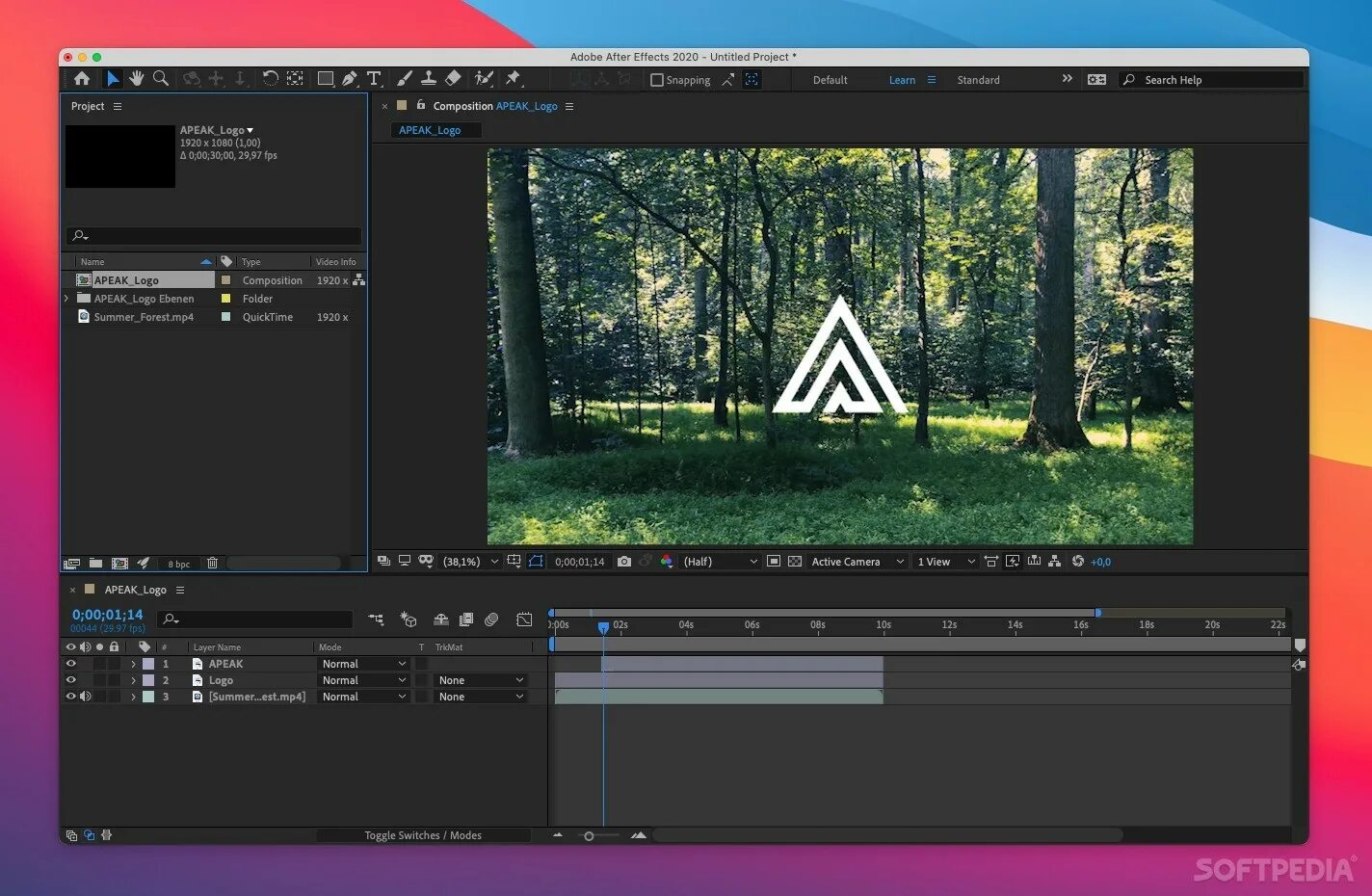
Task: Mute audio of Summer...est.mp4 layer
Action: tap(85, 697)
